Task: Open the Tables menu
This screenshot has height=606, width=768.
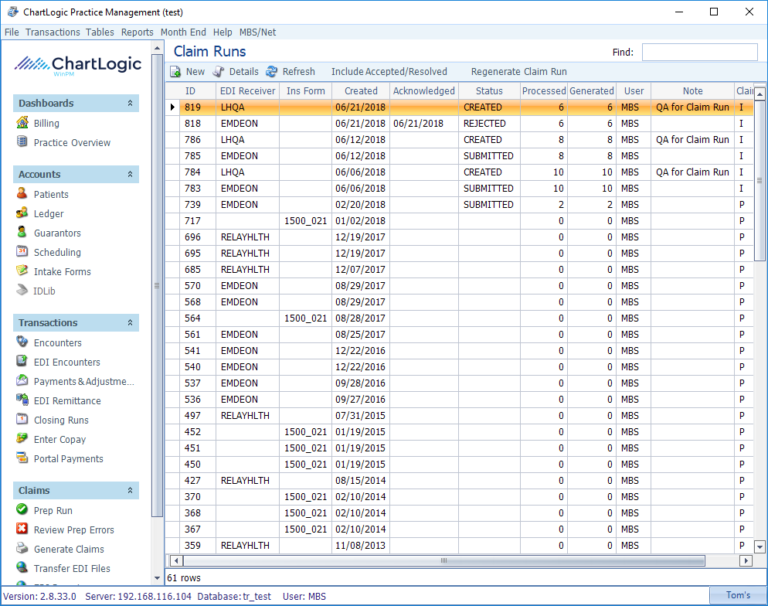Action: tap(100, 32)
